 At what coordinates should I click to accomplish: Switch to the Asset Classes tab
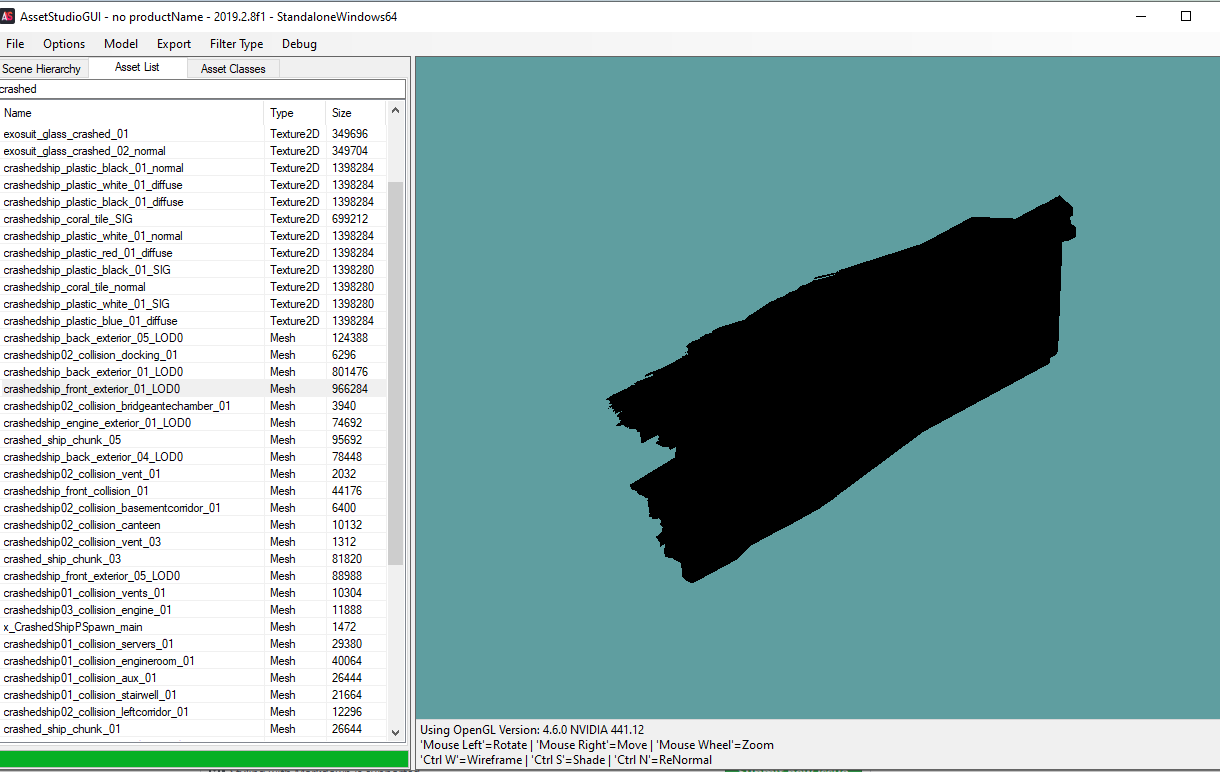tap(233, 69)
